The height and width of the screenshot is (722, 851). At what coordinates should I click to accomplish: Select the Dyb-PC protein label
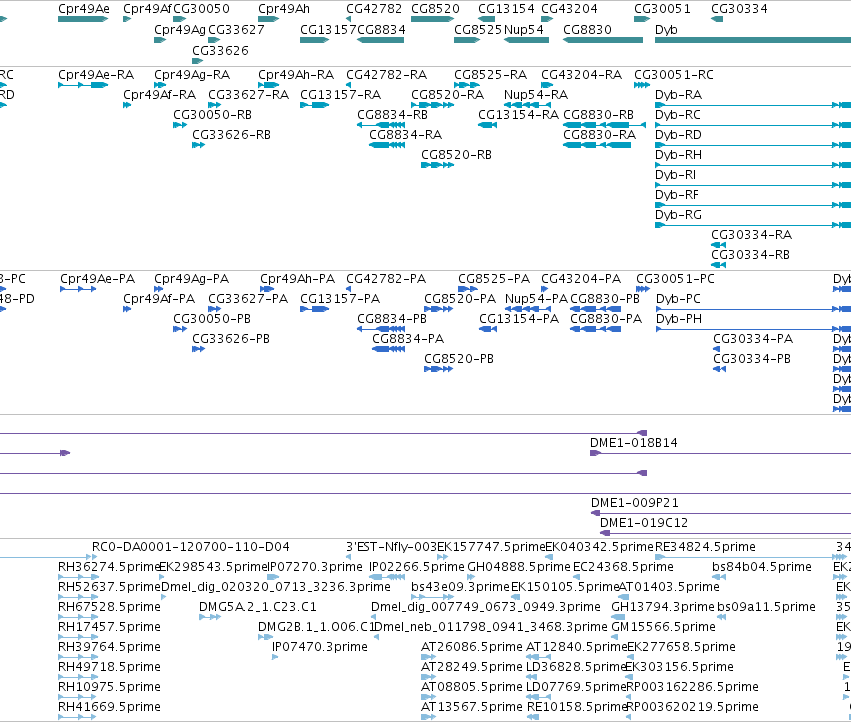(x=678, y=299)
